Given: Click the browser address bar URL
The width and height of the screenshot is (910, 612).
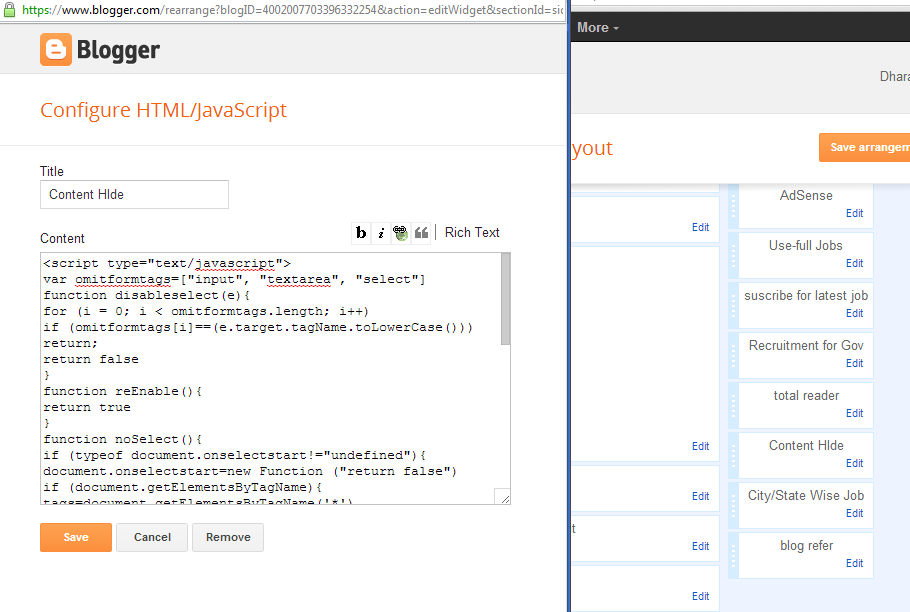Looking at the screenshot, I should point(292,10).
